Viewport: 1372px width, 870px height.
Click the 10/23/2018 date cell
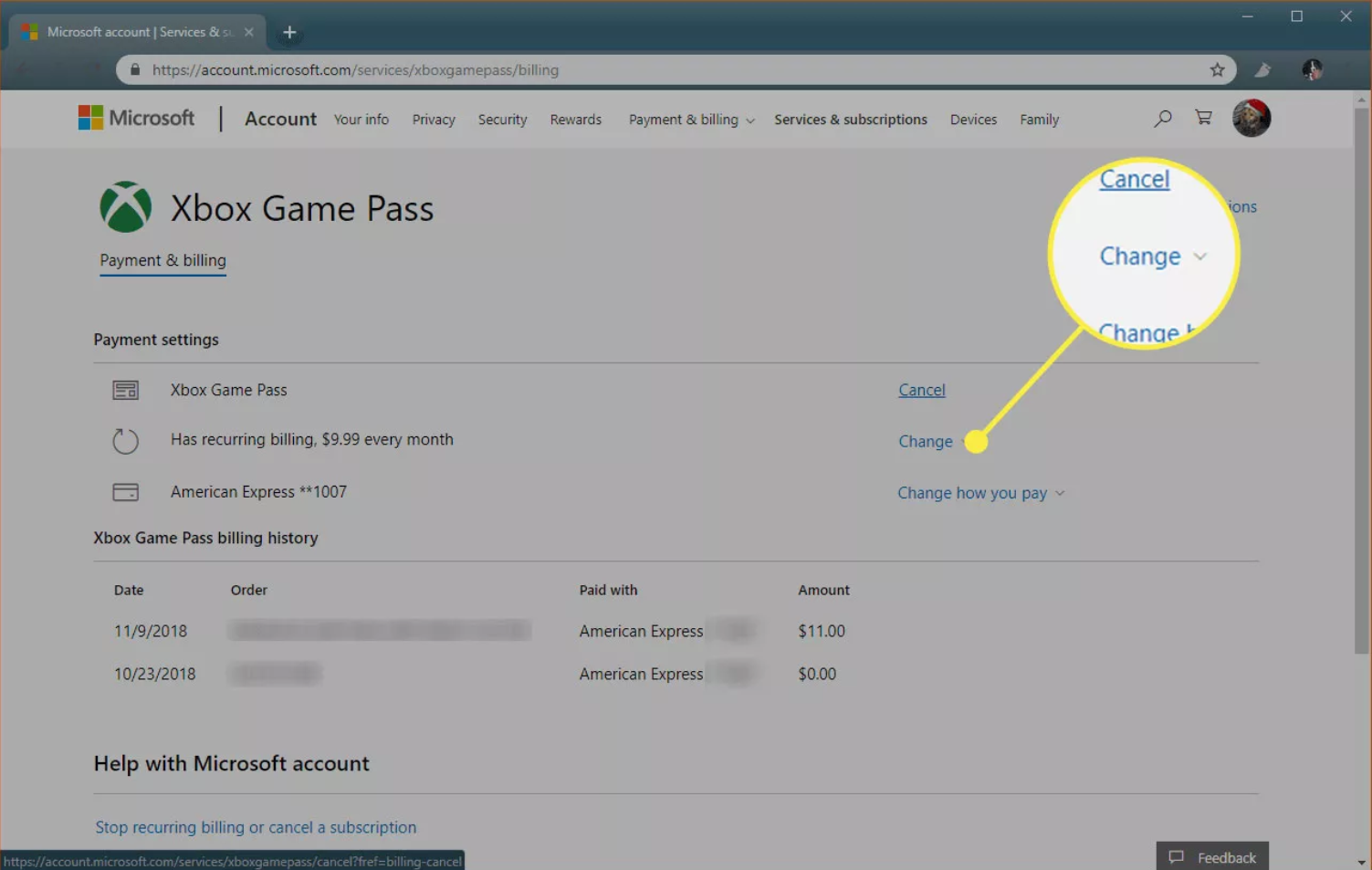tap(155, 674)
